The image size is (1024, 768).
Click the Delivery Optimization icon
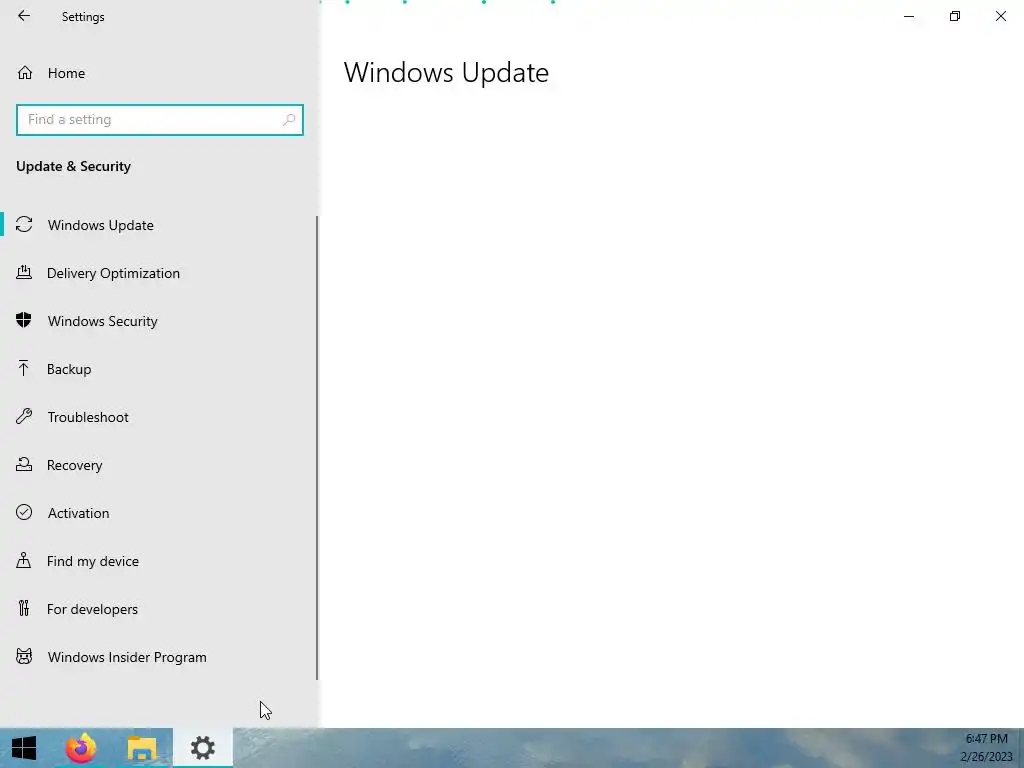[24, 272]
